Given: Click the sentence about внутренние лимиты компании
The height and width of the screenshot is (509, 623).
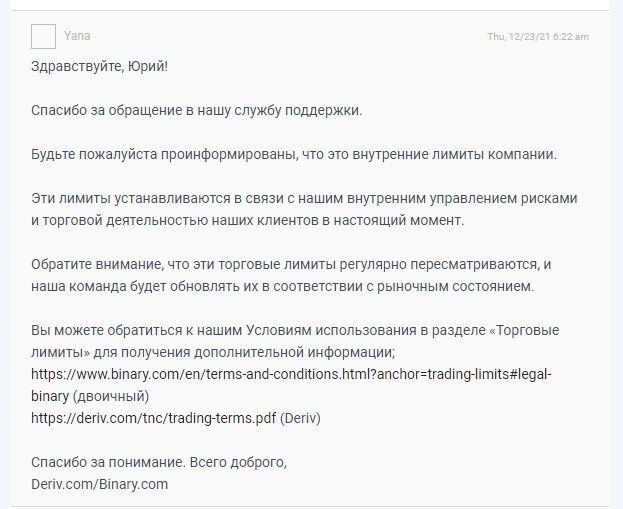Looking at the screenshot, I should click(294, 154).
